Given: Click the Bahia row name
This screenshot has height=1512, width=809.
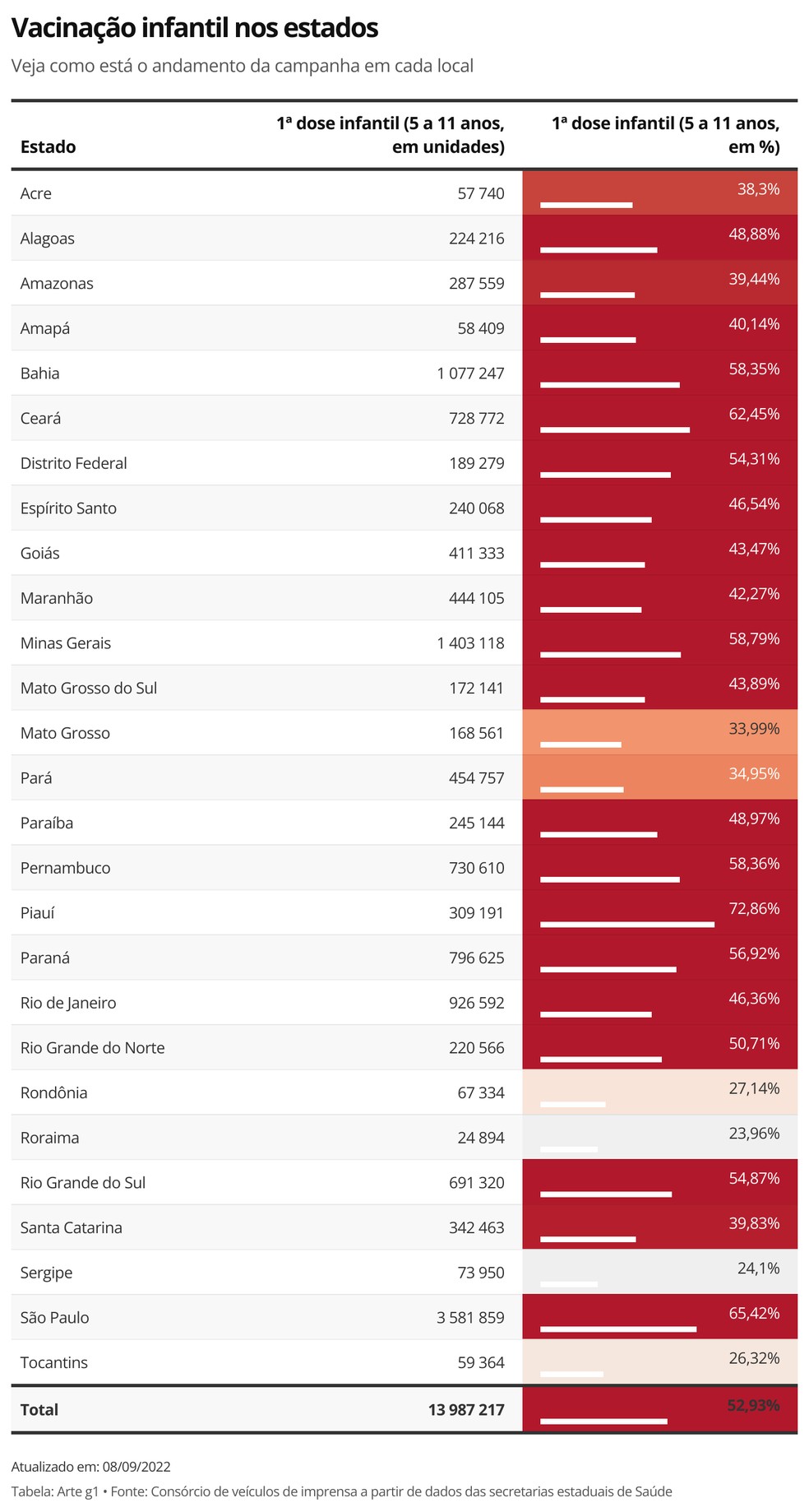Looking at the screenshot, I should pos(40,373).
